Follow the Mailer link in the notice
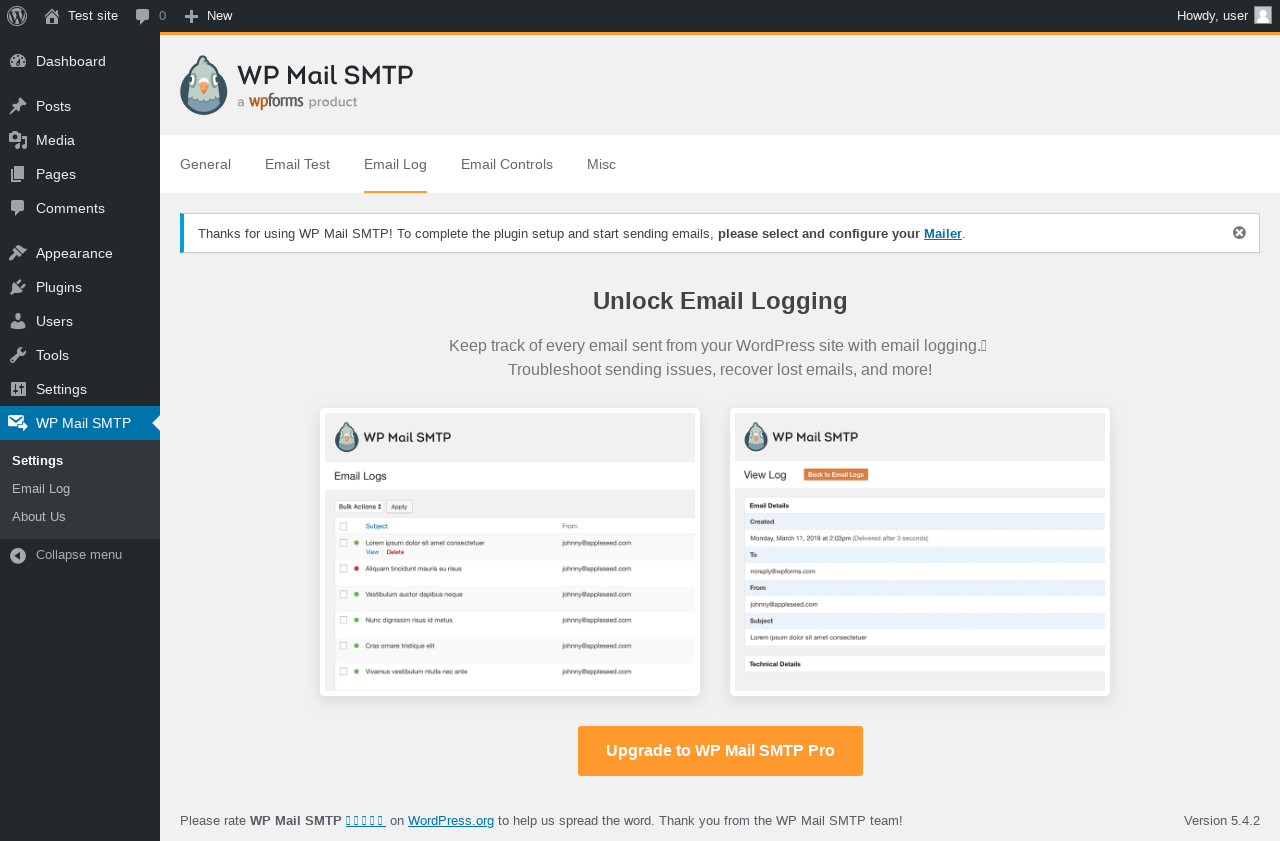 [x=942, y=233]
